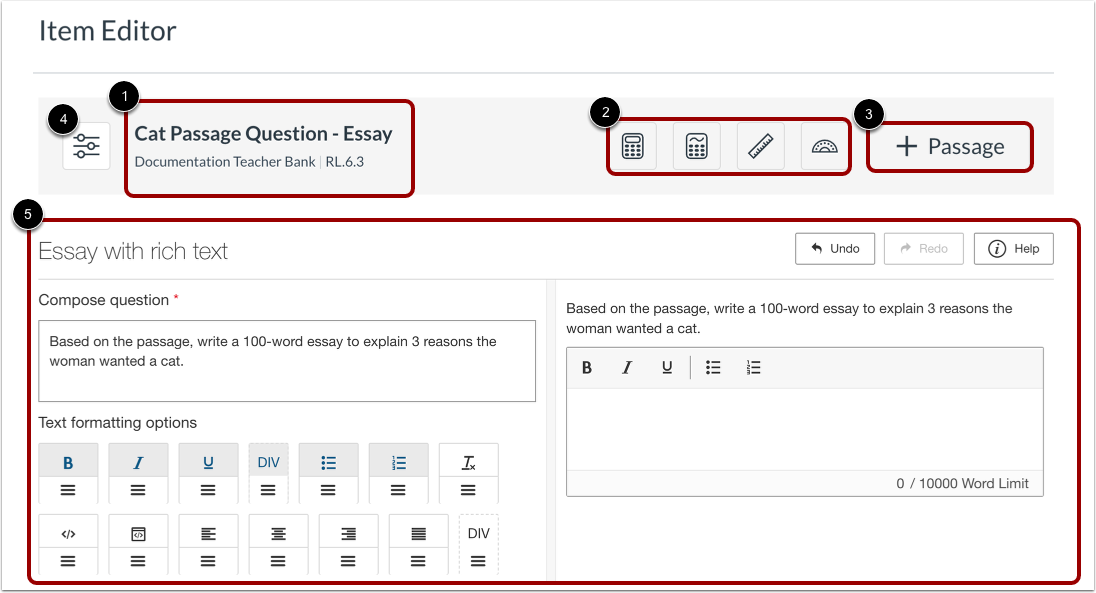This screenshot has height=593, width=1096.
Task: Choose the center align formatting option
Action: click(278, 532)
